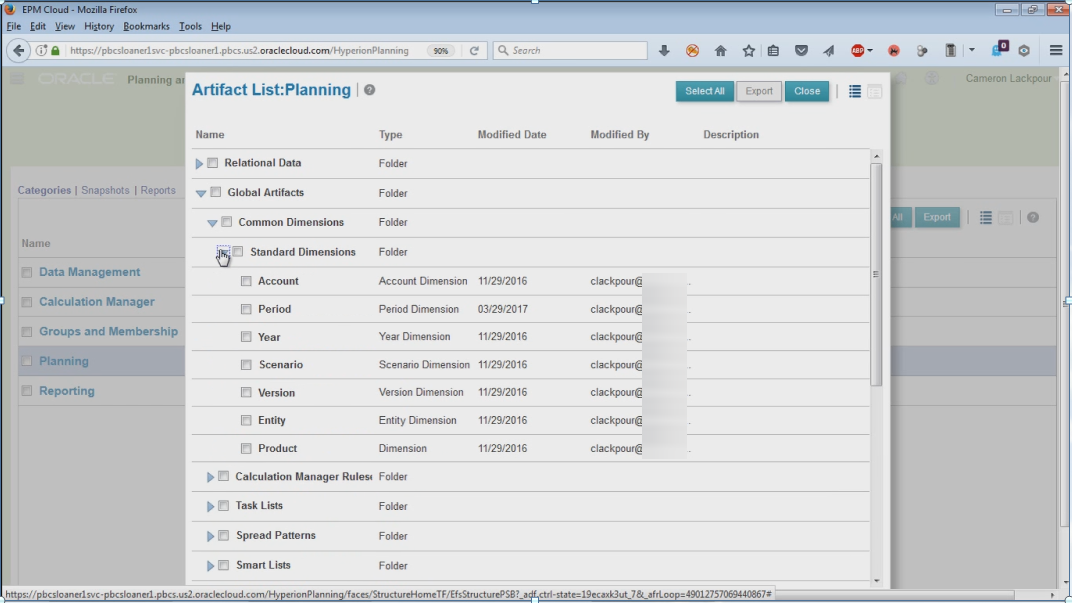Open Pocket save icon
The height and width of the screenshot is (603, 1072).
pyautogui.click(x=801, y=51)
